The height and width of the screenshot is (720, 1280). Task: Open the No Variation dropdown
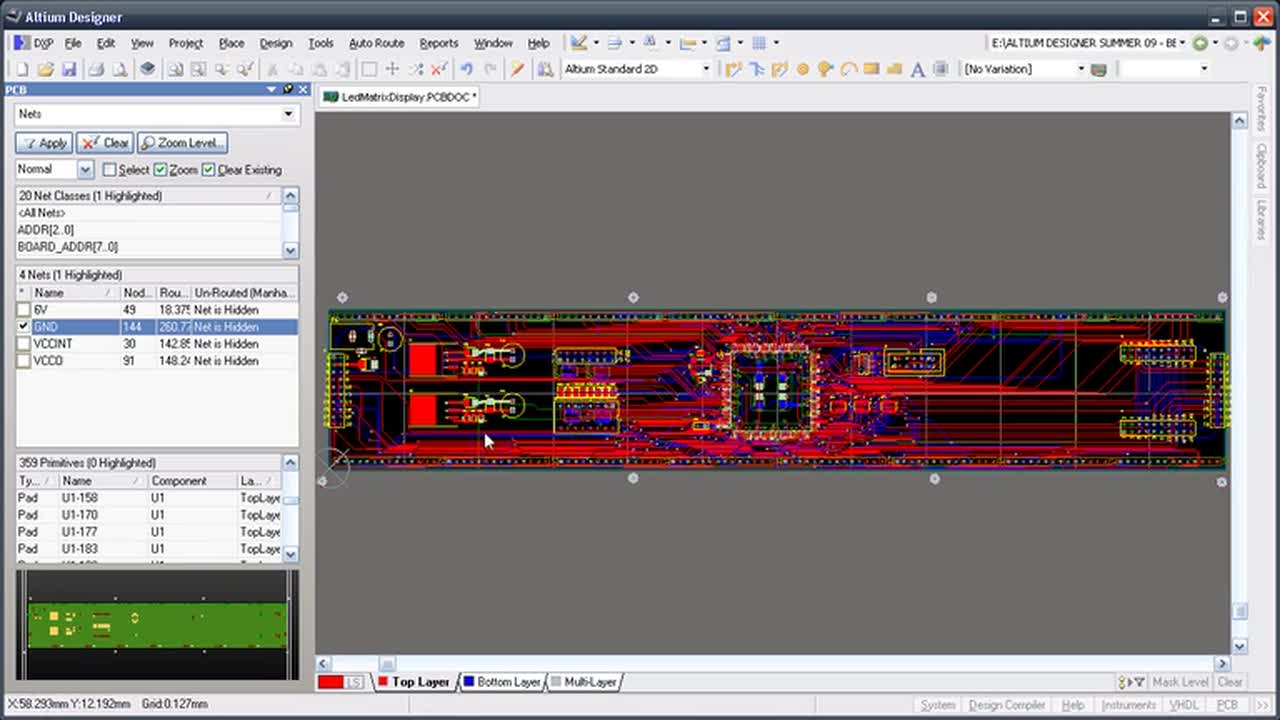1080,69
